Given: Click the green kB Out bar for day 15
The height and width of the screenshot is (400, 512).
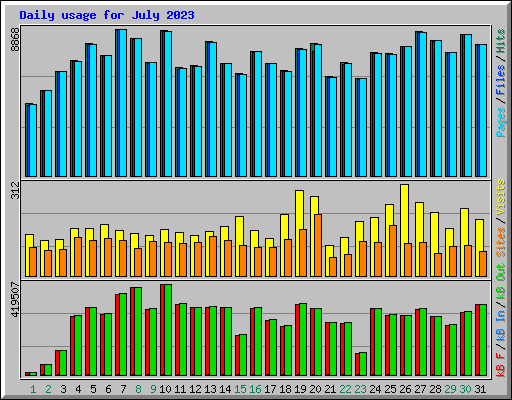Looking at the screenshot, I should pyautogui.click(x=243, y=355).
